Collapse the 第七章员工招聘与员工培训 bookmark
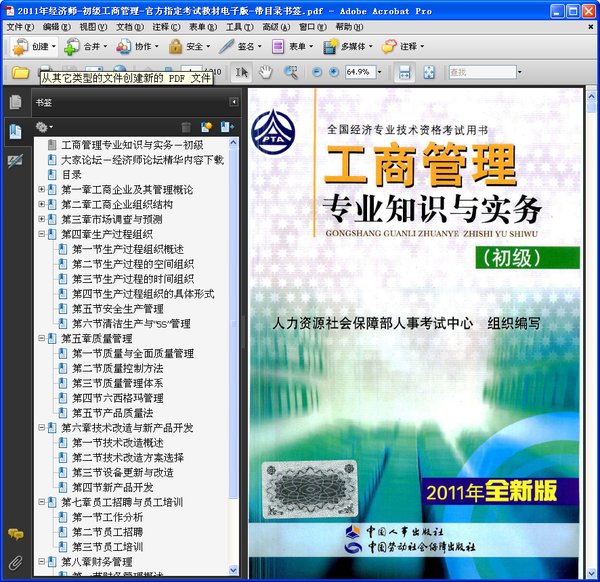600x582 pixels. click(41, 502)
